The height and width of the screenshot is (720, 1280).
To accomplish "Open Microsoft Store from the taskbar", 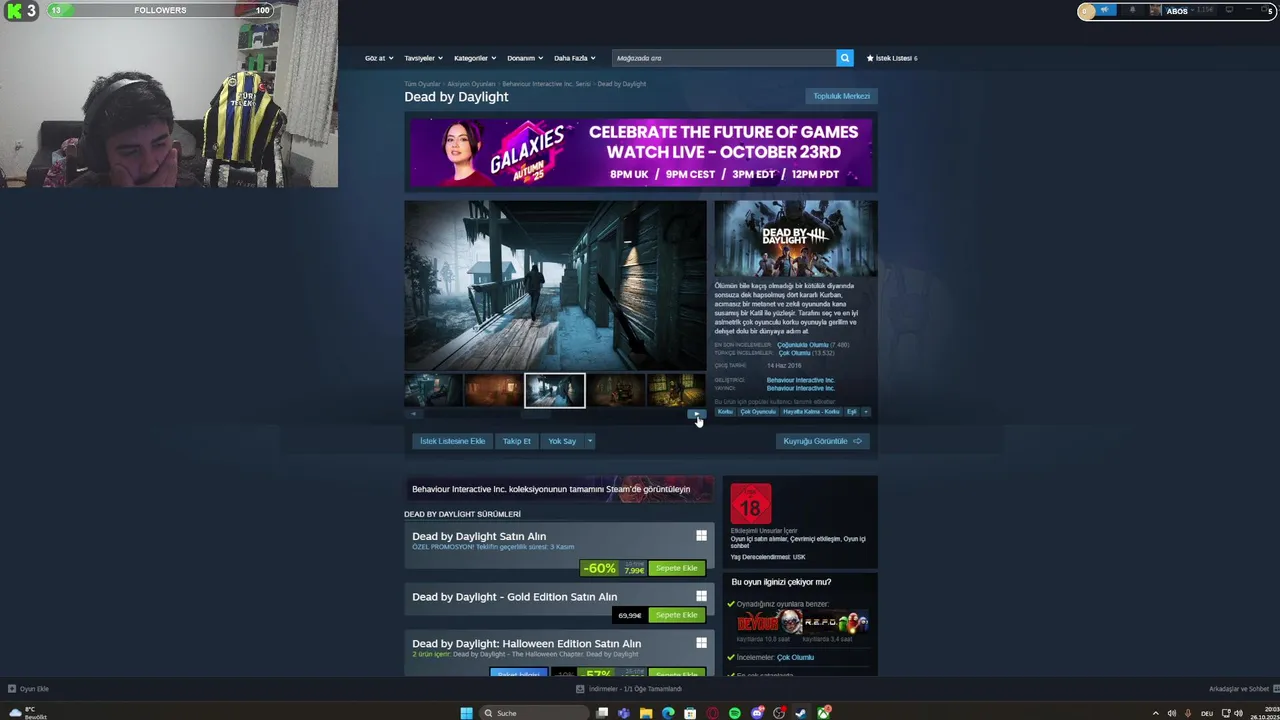I will pyautogui.click(x=690, y=713).
